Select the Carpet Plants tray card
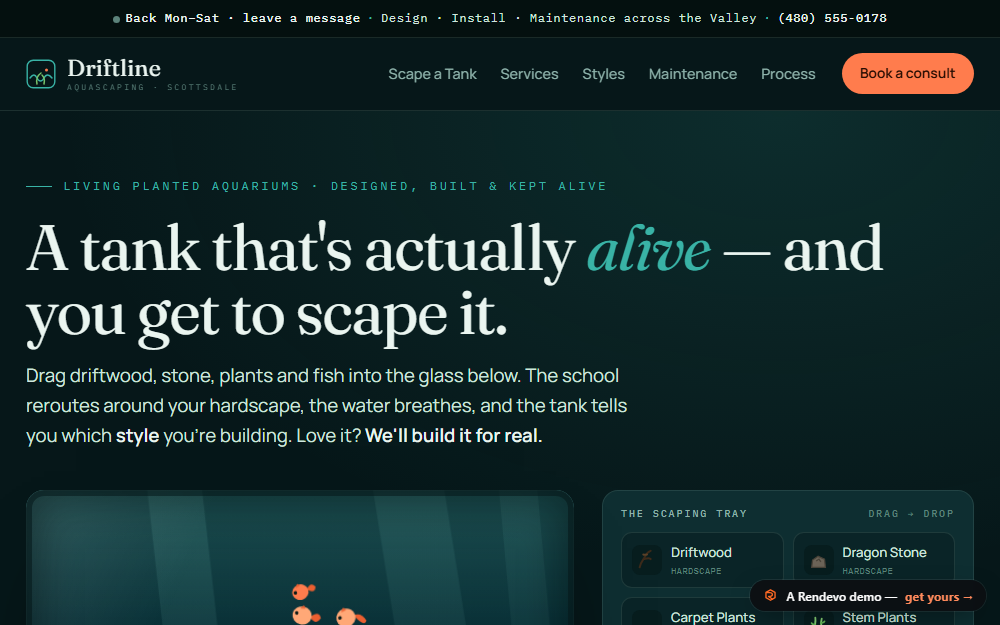The width and height of the screenshot is (1000, 625). click(x=702, y=611)
